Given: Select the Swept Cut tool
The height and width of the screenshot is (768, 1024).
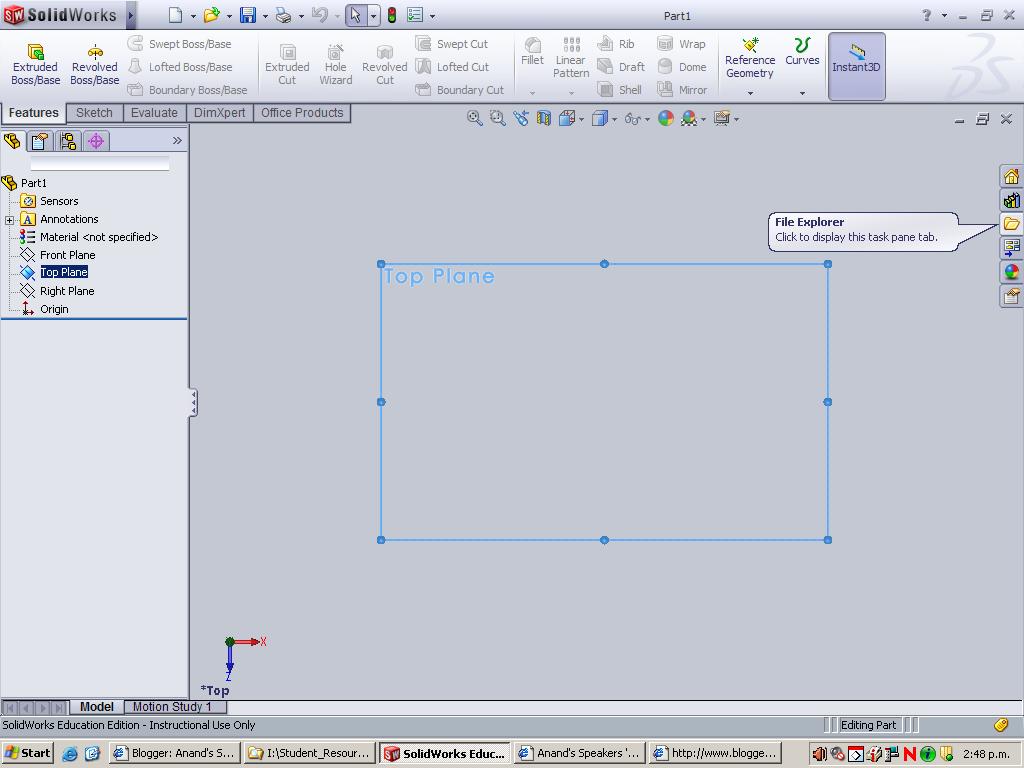Looking at the screenshot, I should [459, 44].
